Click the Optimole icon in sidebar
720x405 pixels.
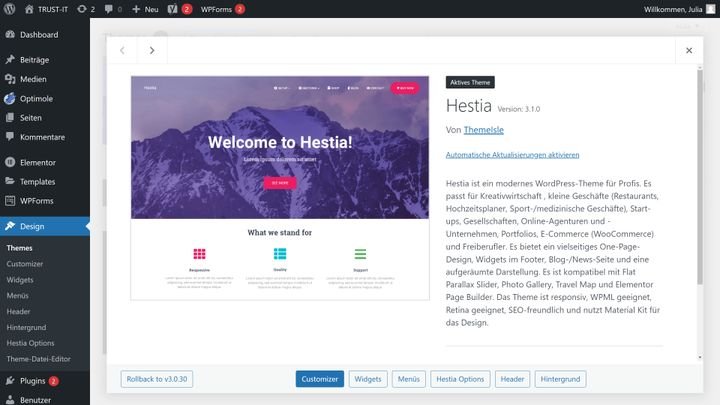coord(10,98)
